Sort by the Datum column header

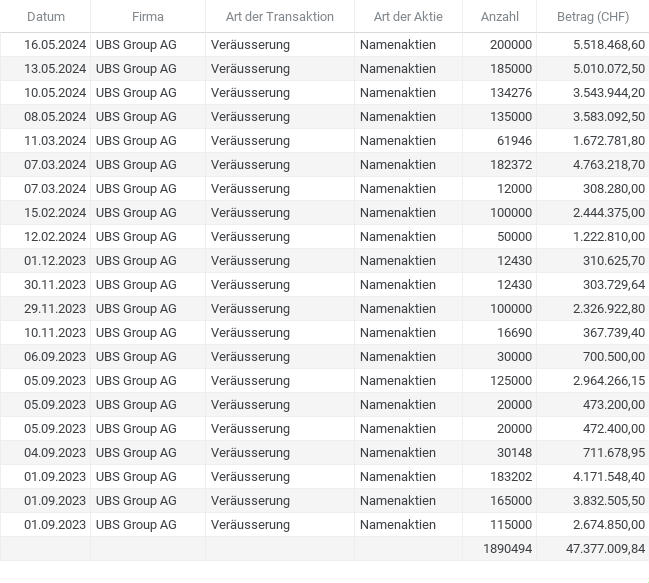(x=46, y=17)
